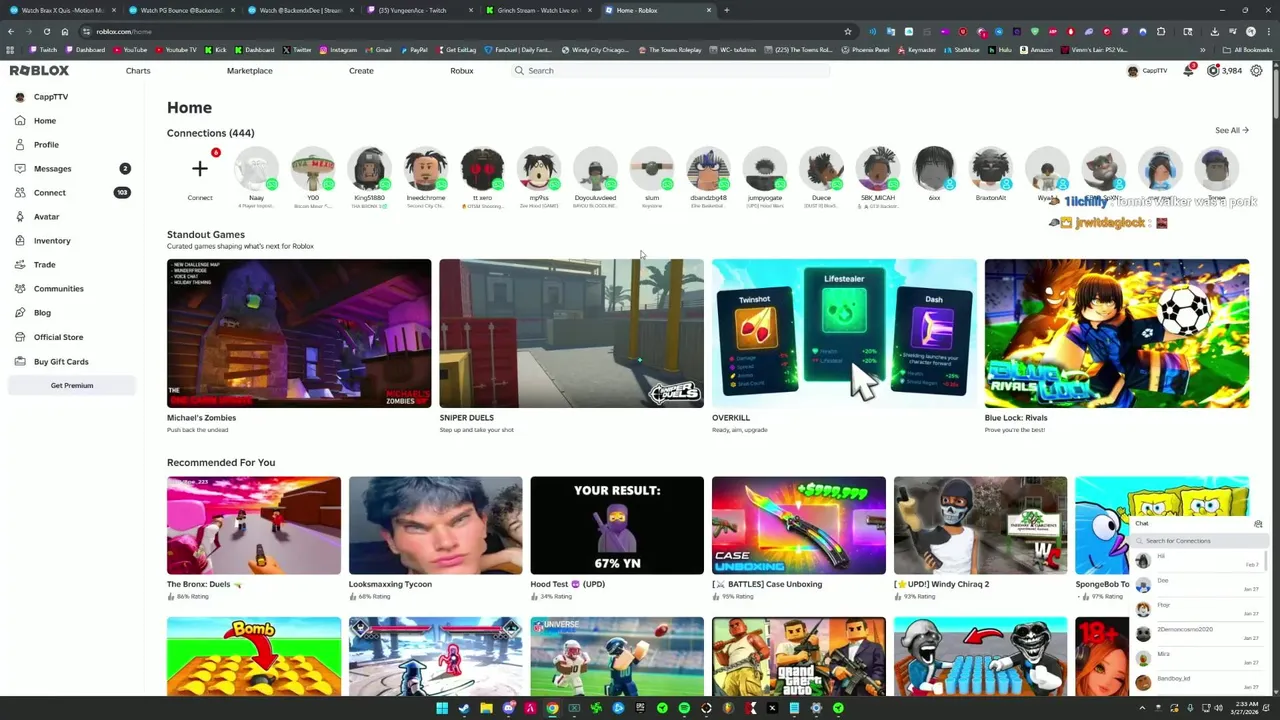Open OVERKILL game thumbnail

[844, 333]
